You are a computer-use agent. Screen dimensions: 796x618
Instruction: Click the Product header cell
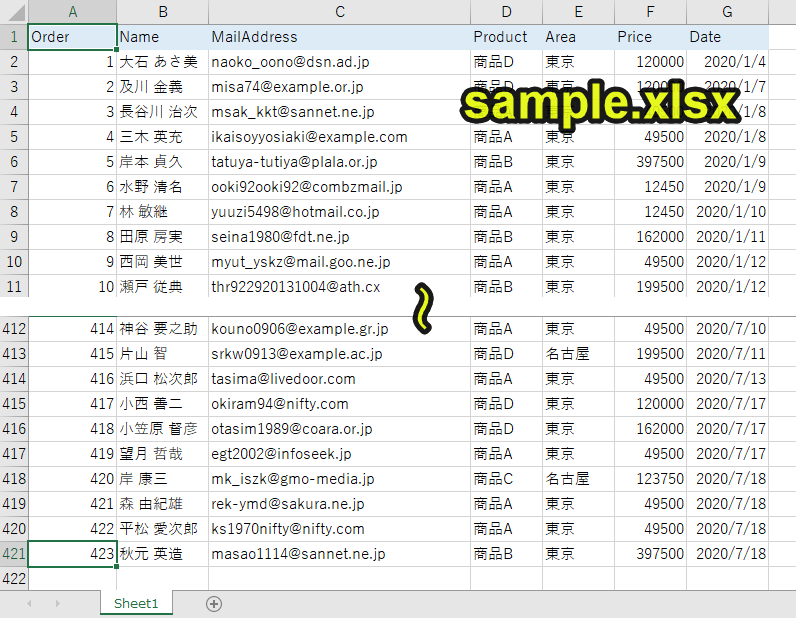click(506, 37)
